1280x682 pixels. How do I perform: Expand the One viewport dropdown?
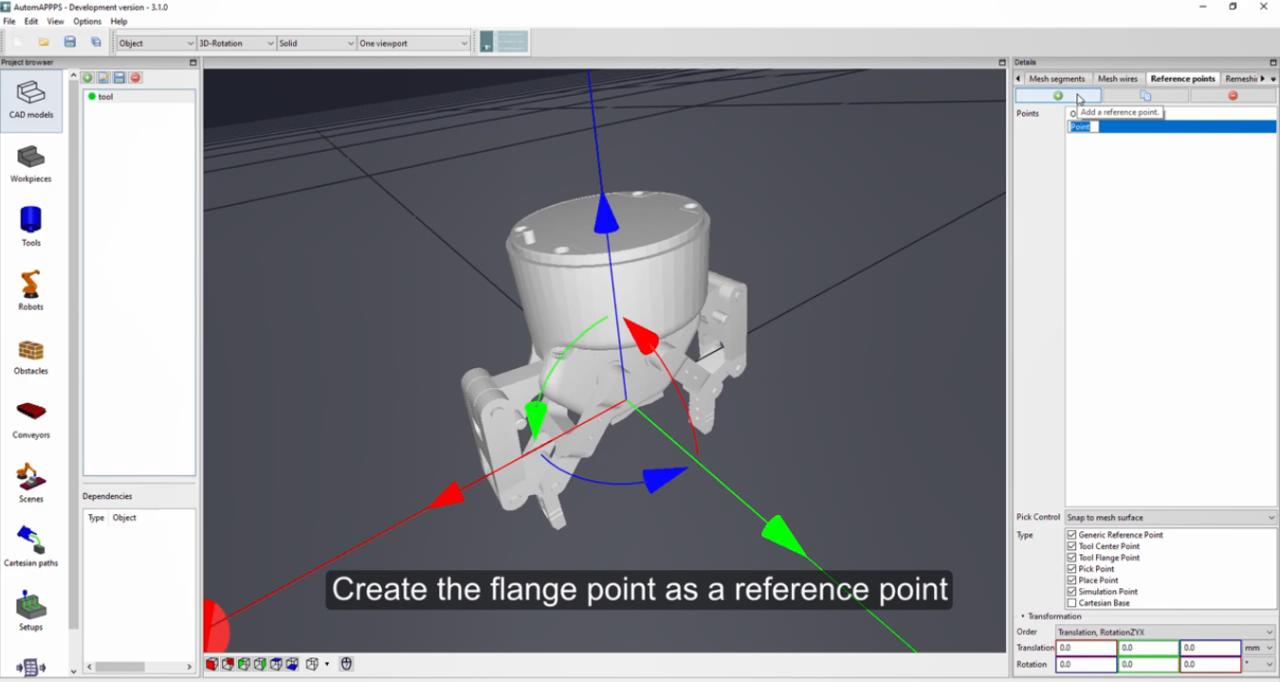413,43
